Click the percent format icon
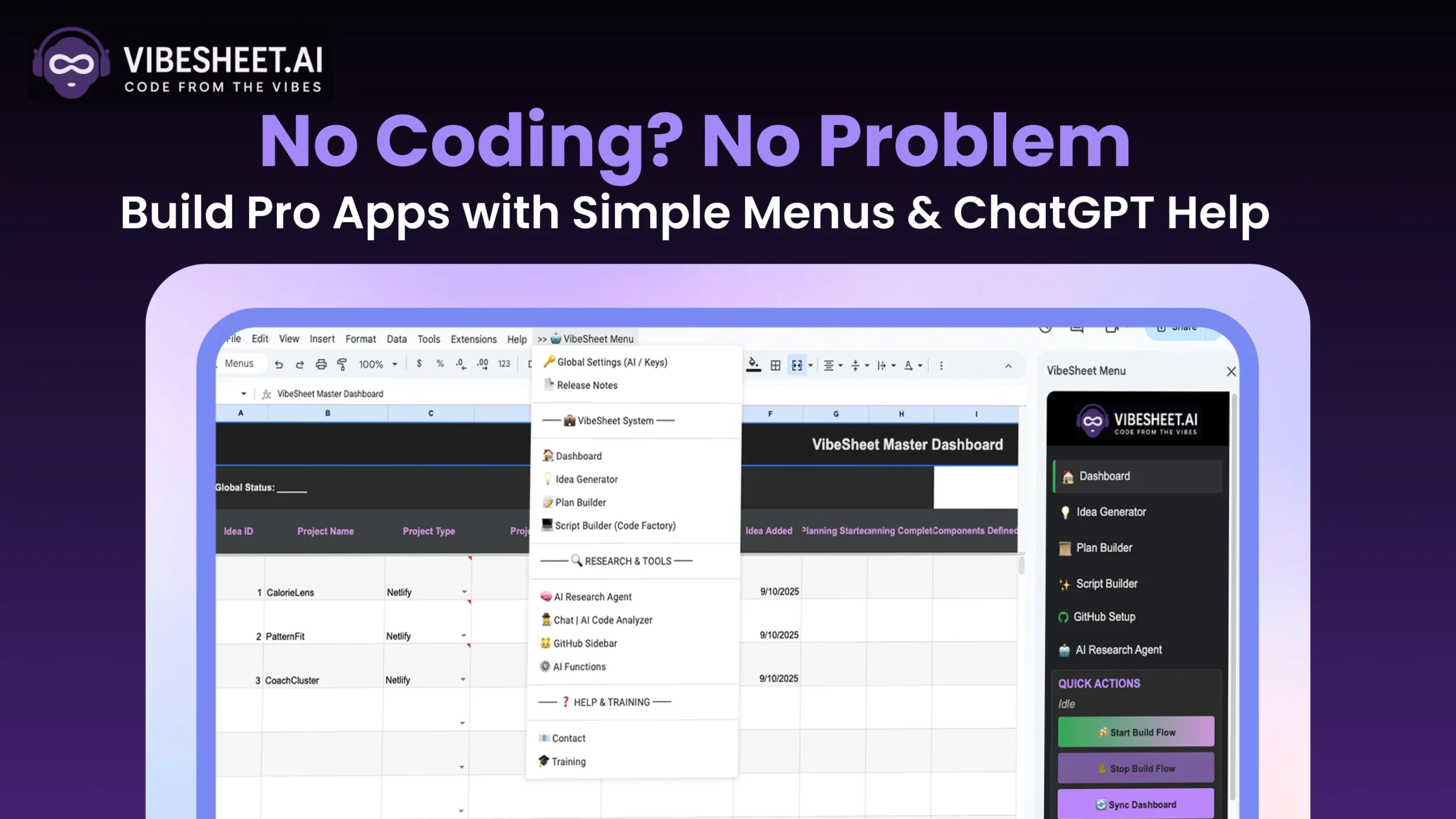 pyautogui.click(x=440, y=363)
